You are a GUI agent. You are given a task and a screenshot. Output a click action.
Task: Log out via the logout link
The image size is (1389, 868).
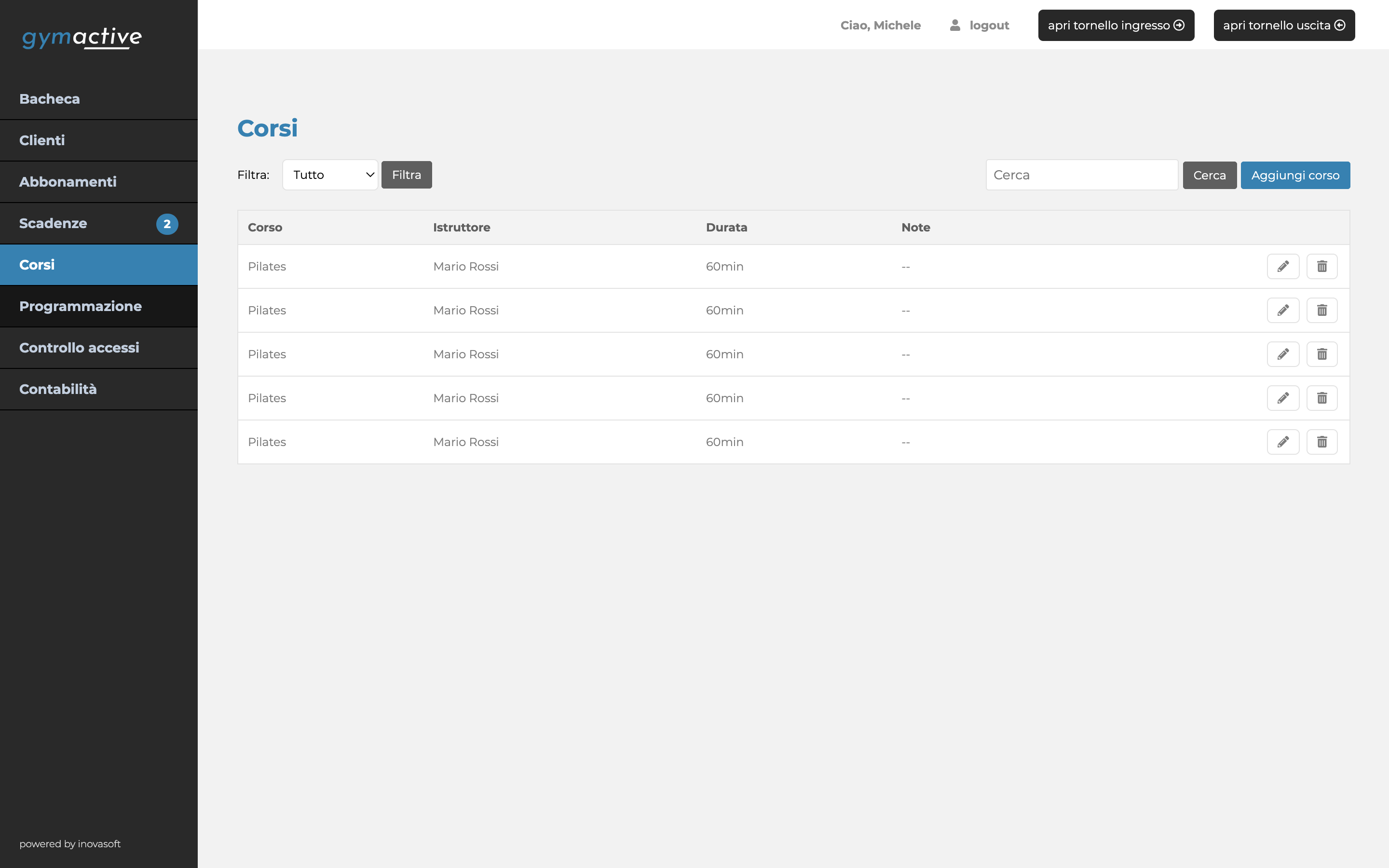pos(980,25)
